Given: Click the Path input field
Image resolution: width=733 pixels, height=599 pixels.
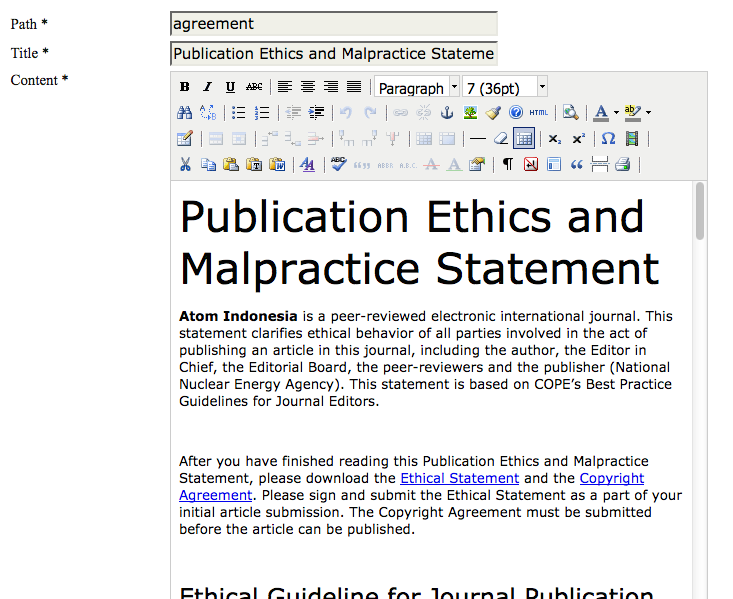Looking at the screenshot, I should [333, 24].
